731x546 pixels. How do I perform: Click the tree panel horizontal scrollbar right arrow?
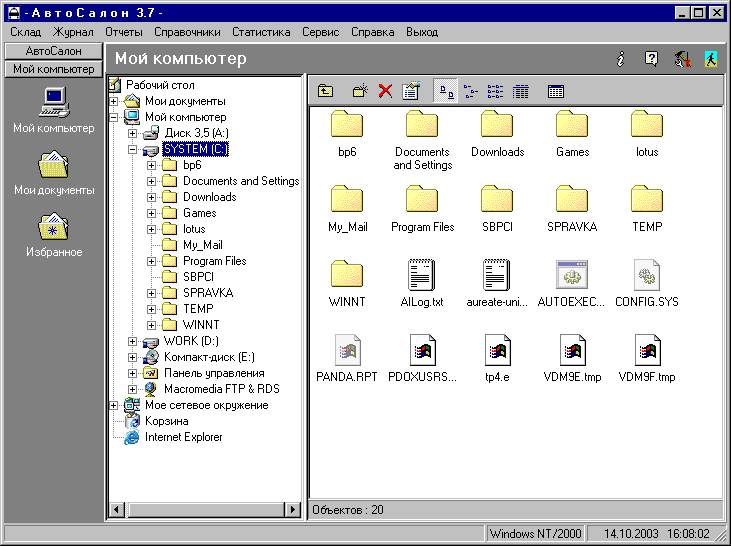(293, 510)
